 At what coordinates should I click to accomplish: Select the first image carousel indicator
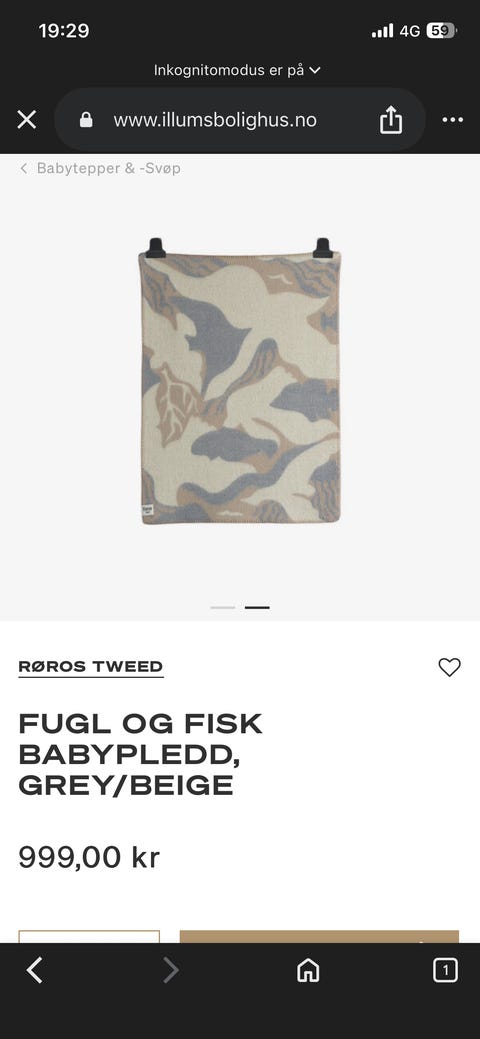point(223,608)
